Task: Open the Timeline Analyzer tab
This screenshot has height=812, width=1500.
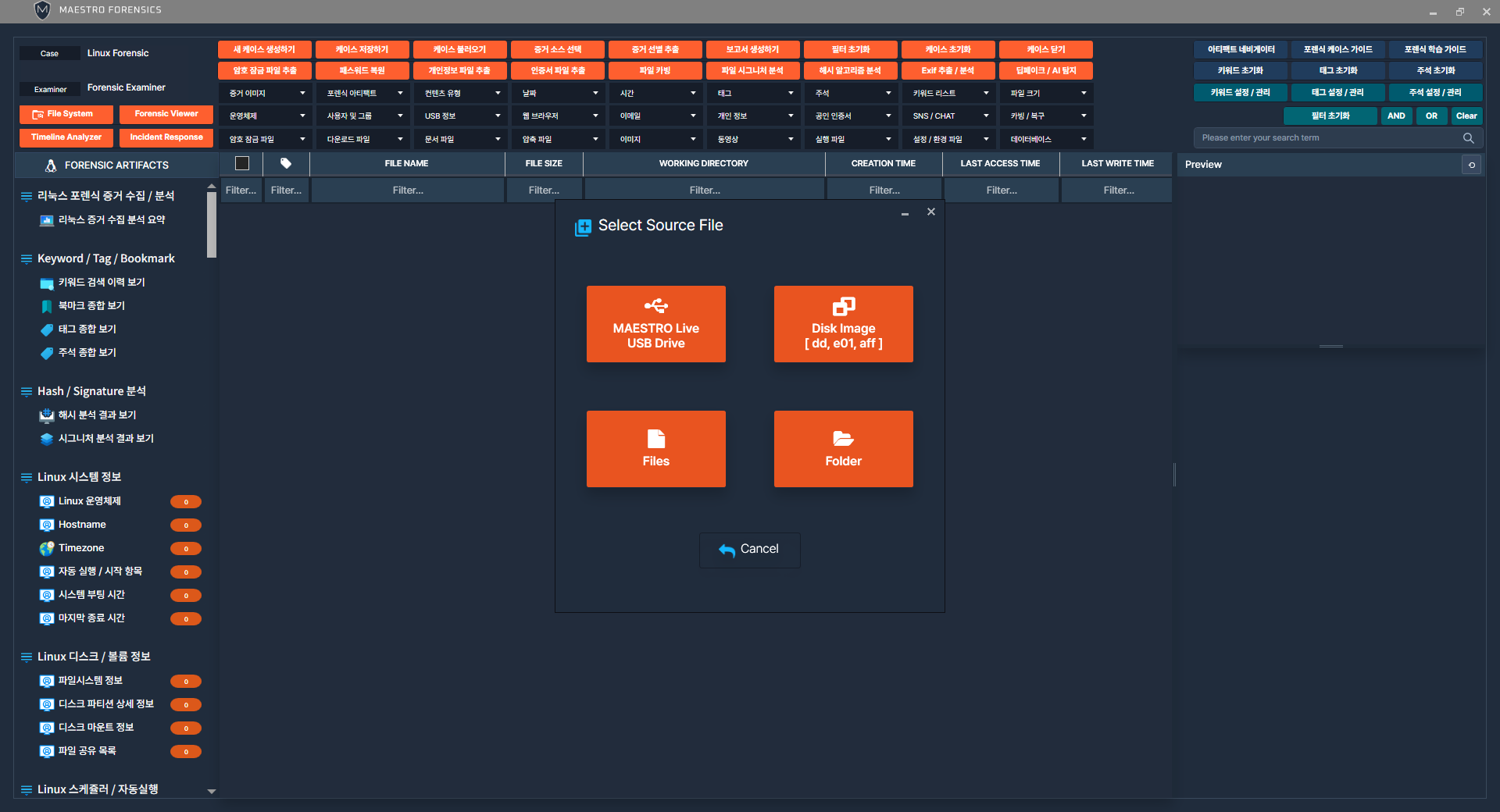Action: coord(66,137)
